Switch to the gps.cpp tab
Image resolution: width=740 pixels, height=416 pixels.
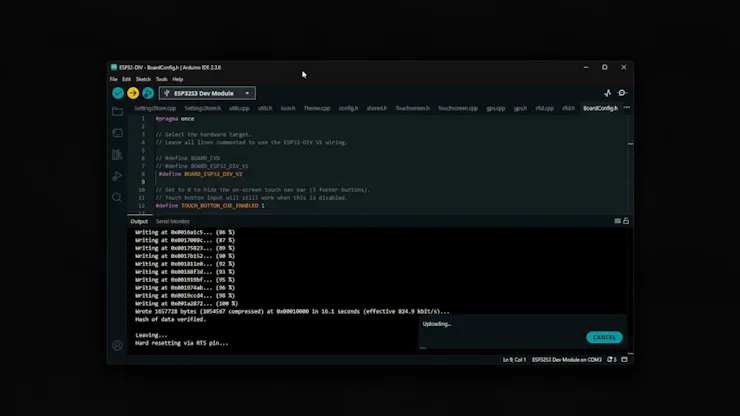tap(496, 108)
